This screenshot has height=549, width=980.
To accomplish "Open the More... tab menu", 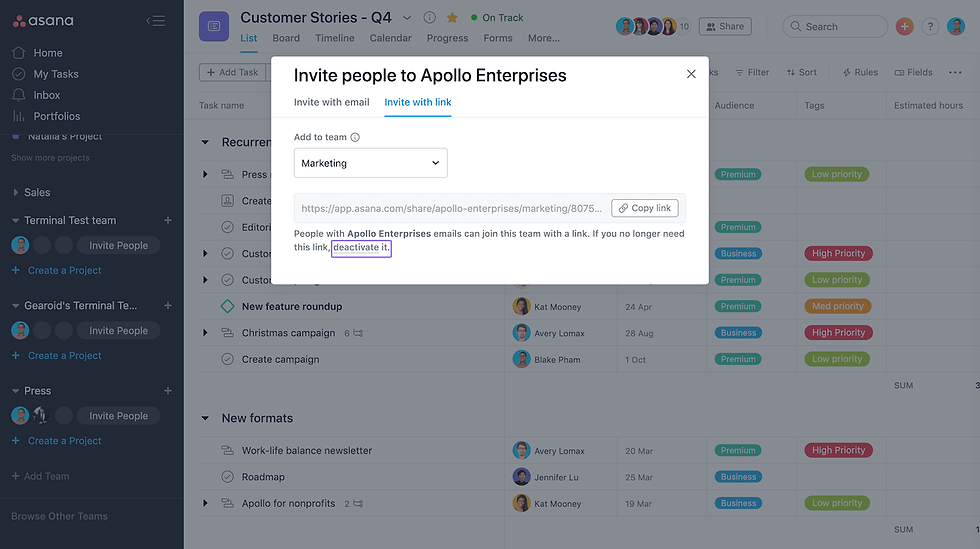I will coord(544,38).
